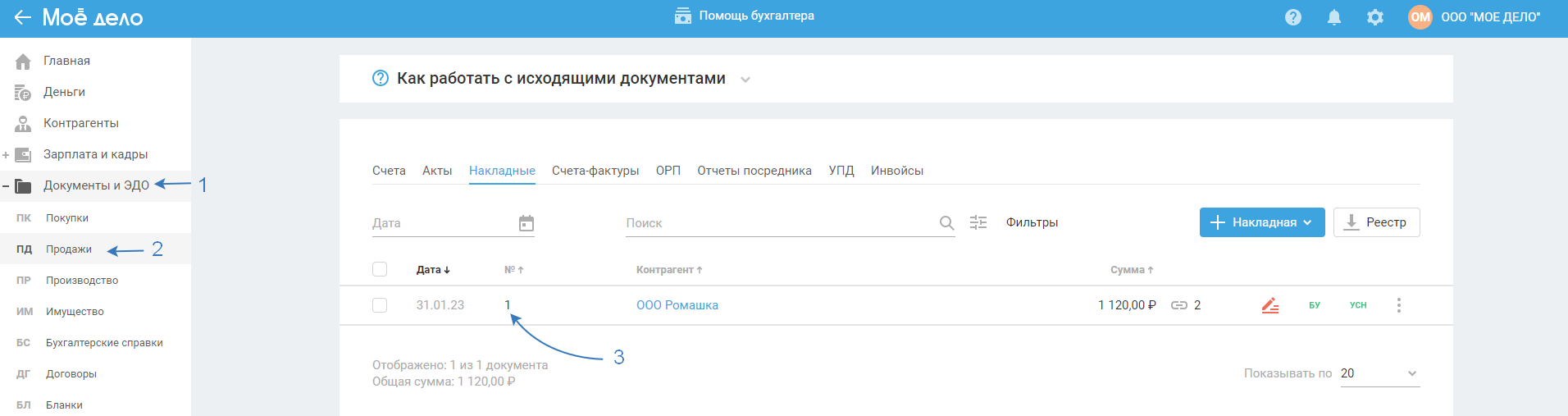Click the linked documents chain icon
This screenshot has height=416, width=1568.
1179,305
